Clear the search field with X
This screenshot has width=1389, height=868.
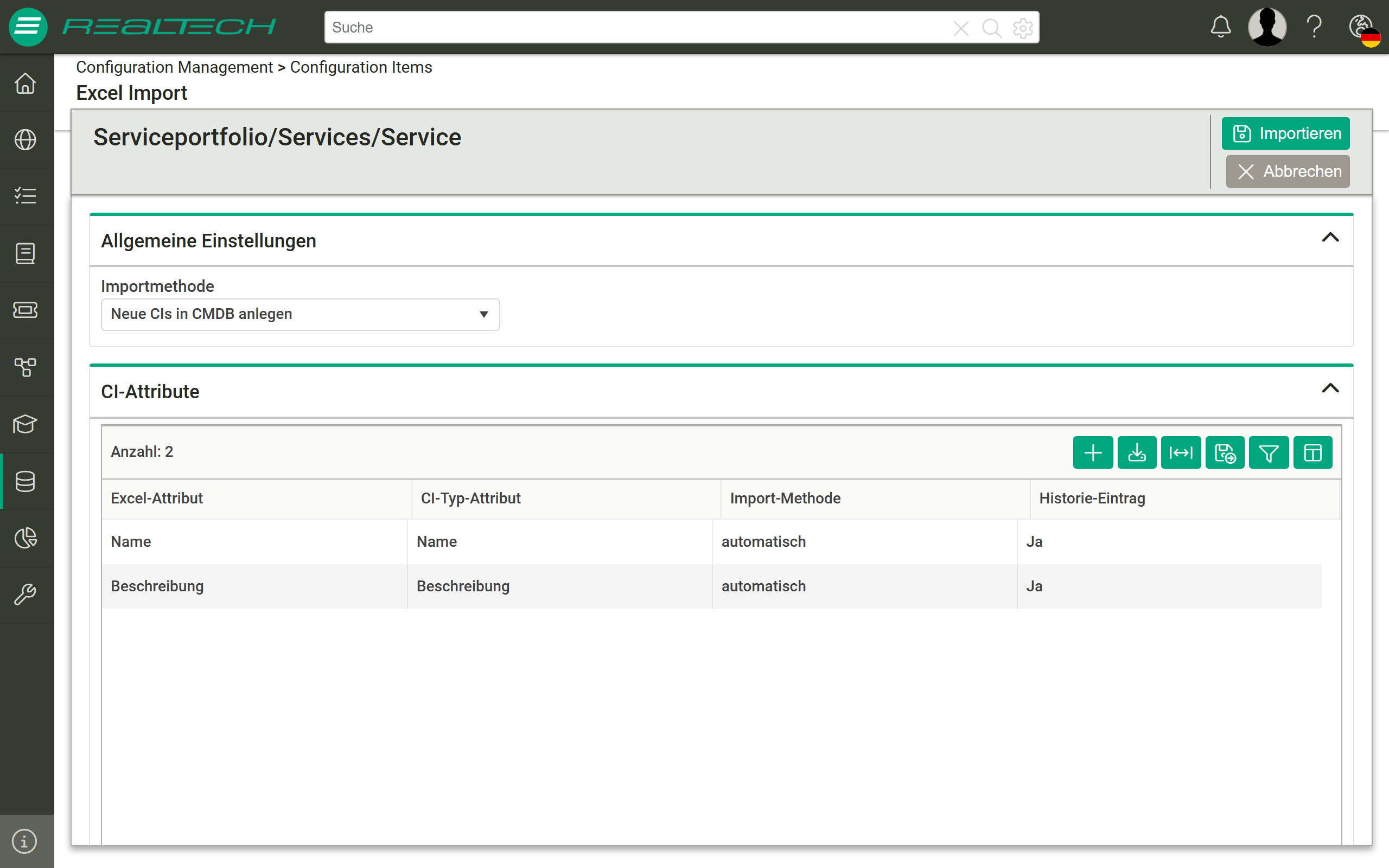(x=961, y=28)
